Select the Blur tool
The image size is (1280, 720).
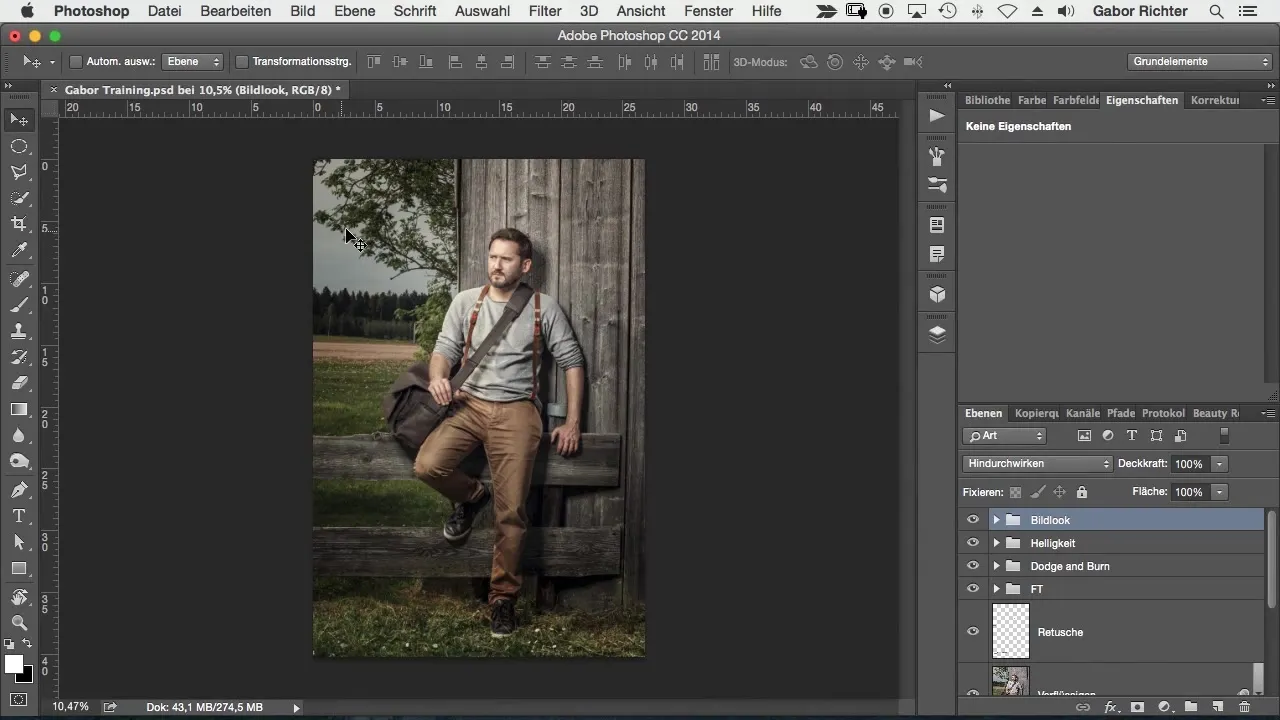tap(19, 435)
